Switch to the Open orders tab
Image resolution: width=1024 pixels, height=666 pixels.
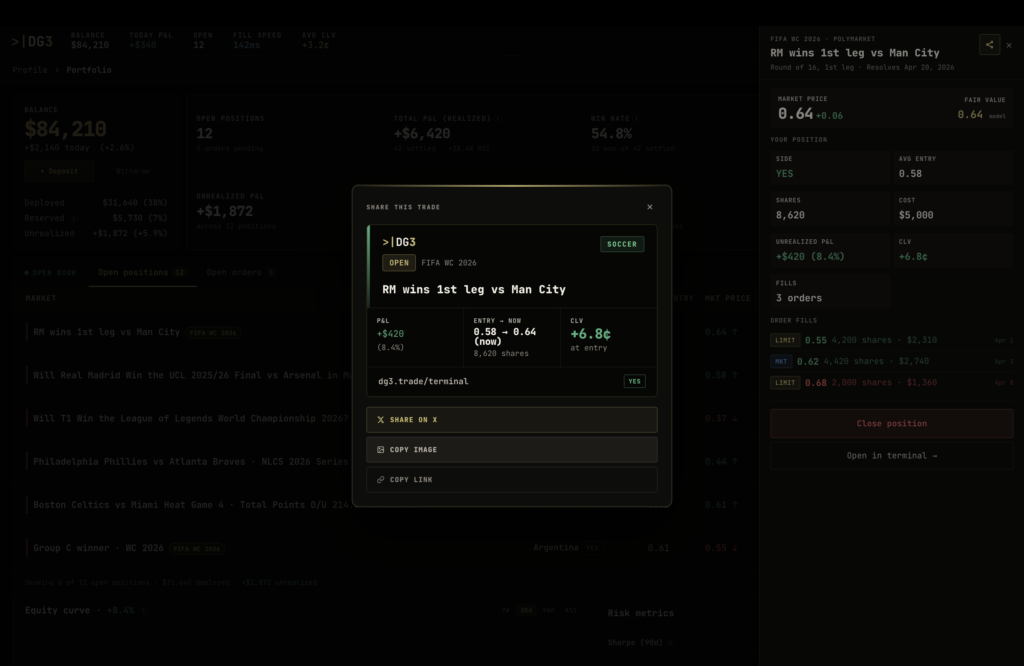240,273
